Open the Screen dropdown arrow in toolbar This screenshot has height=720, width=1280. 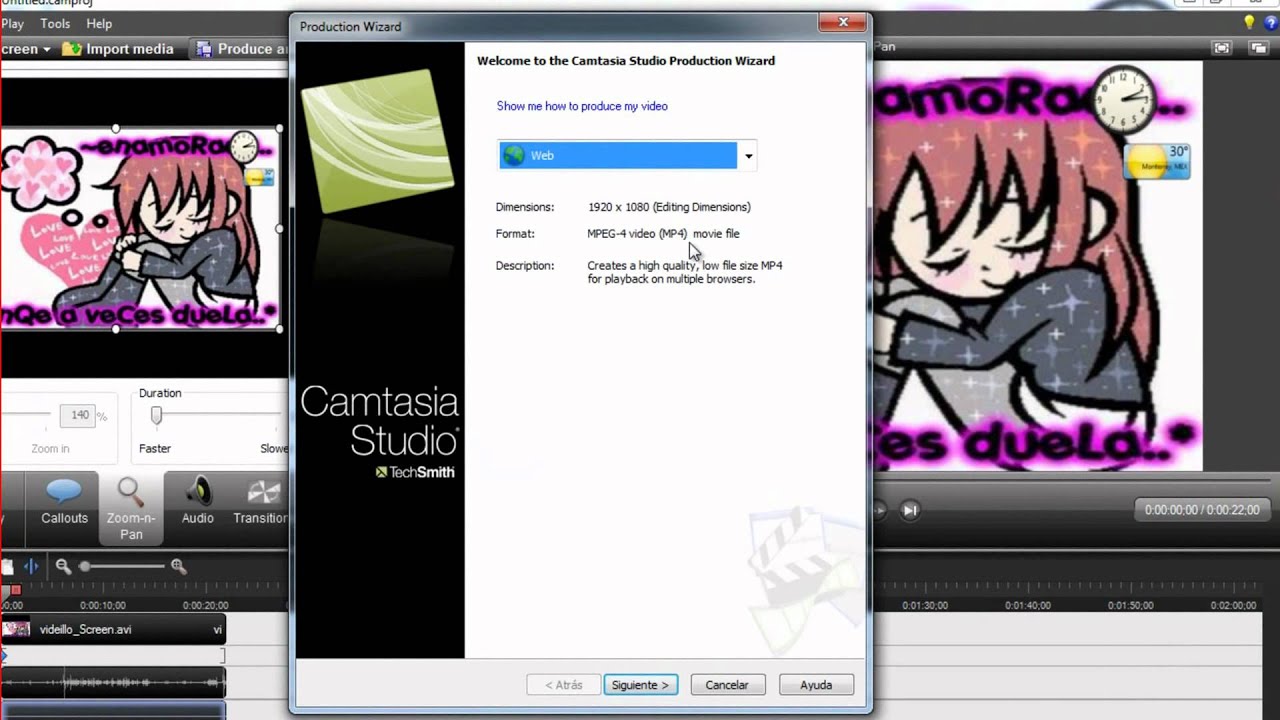[46, 49]
